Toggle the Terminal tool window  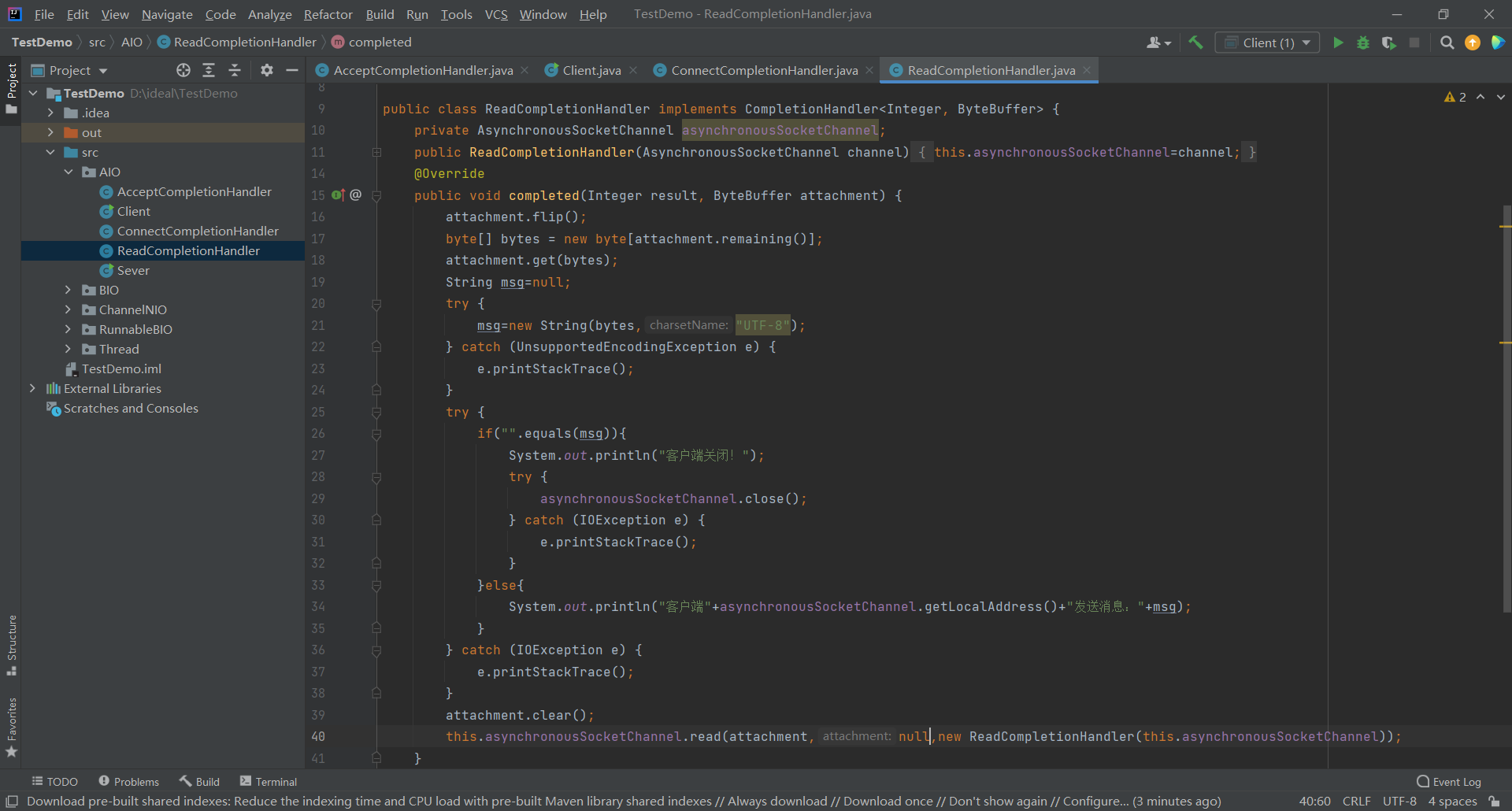click(x=269, y=782)
